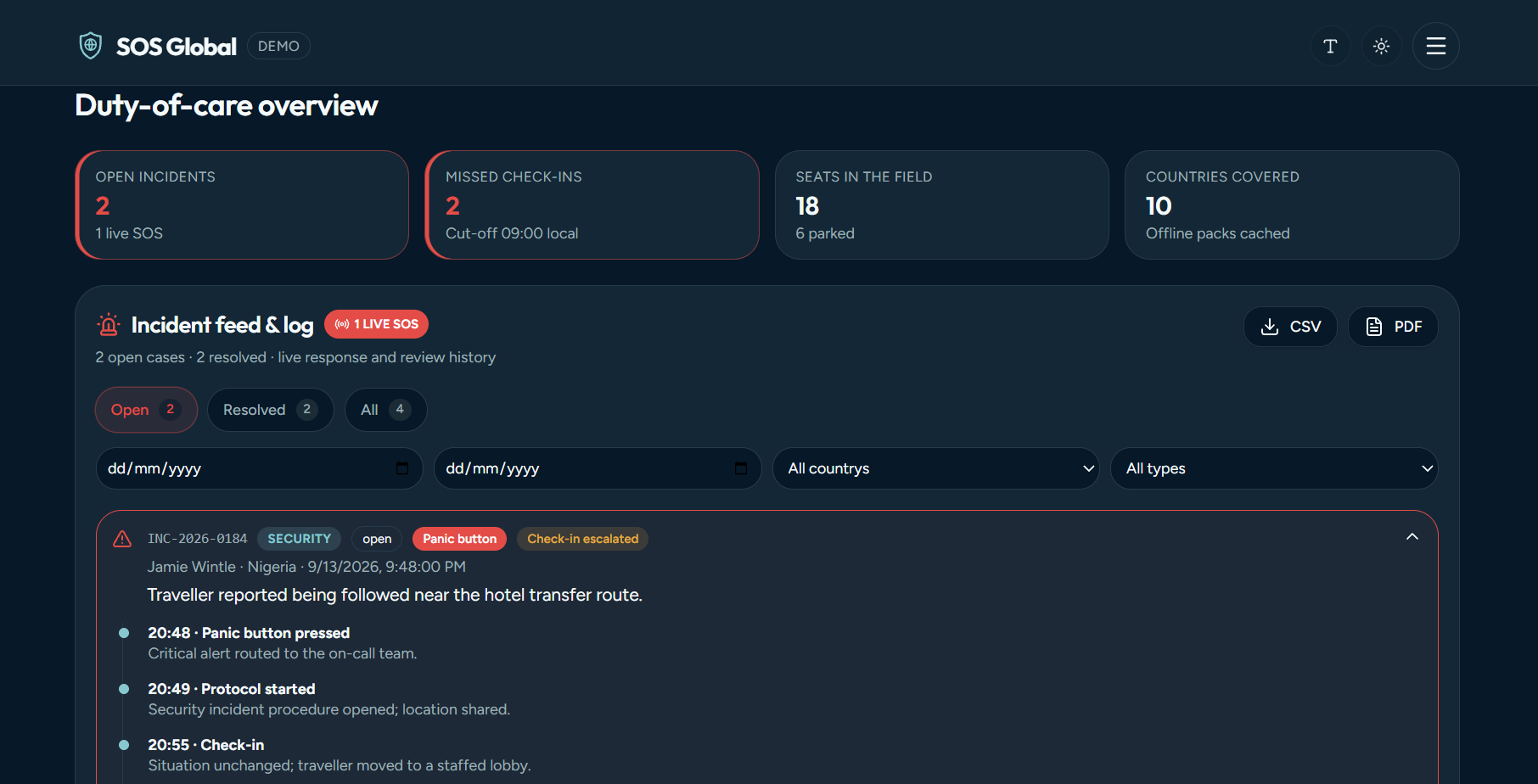The width and height of the screenshot is (1538, 784).
Task: Collapse incident INC-2026-0184 with chevron
Action: pyautogui.click(x=1412, y=537)
